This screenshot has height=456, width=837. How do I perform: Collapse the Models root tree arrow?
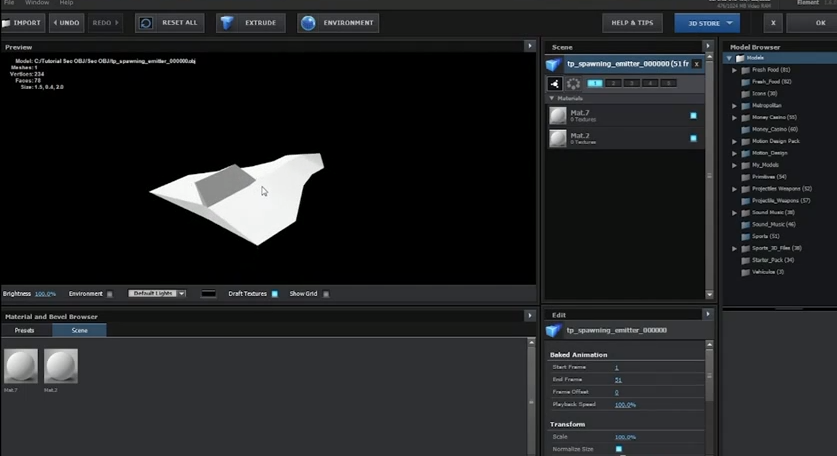(x=729, y=58)
